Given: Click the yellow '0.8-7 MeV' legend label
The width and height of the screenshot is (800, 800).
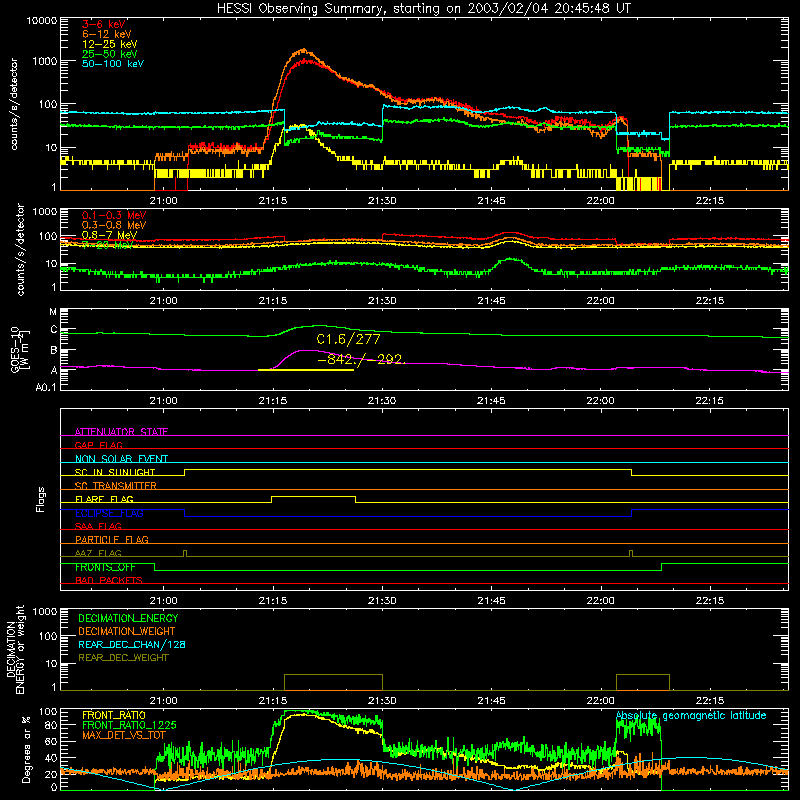Looking at the screenshot, I should coord(109,235).
